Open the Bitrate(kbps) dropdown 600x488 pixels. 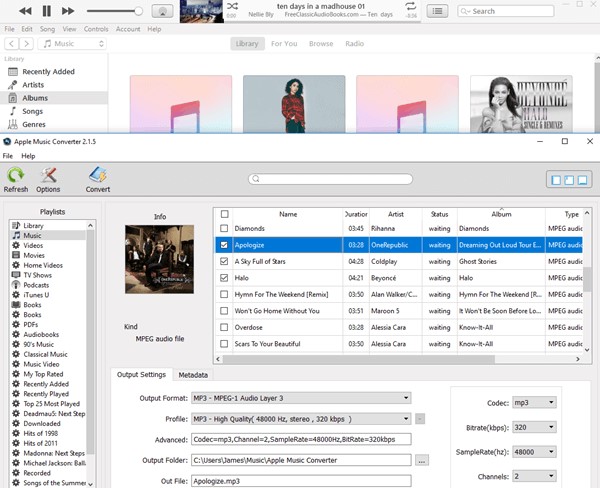534,427
